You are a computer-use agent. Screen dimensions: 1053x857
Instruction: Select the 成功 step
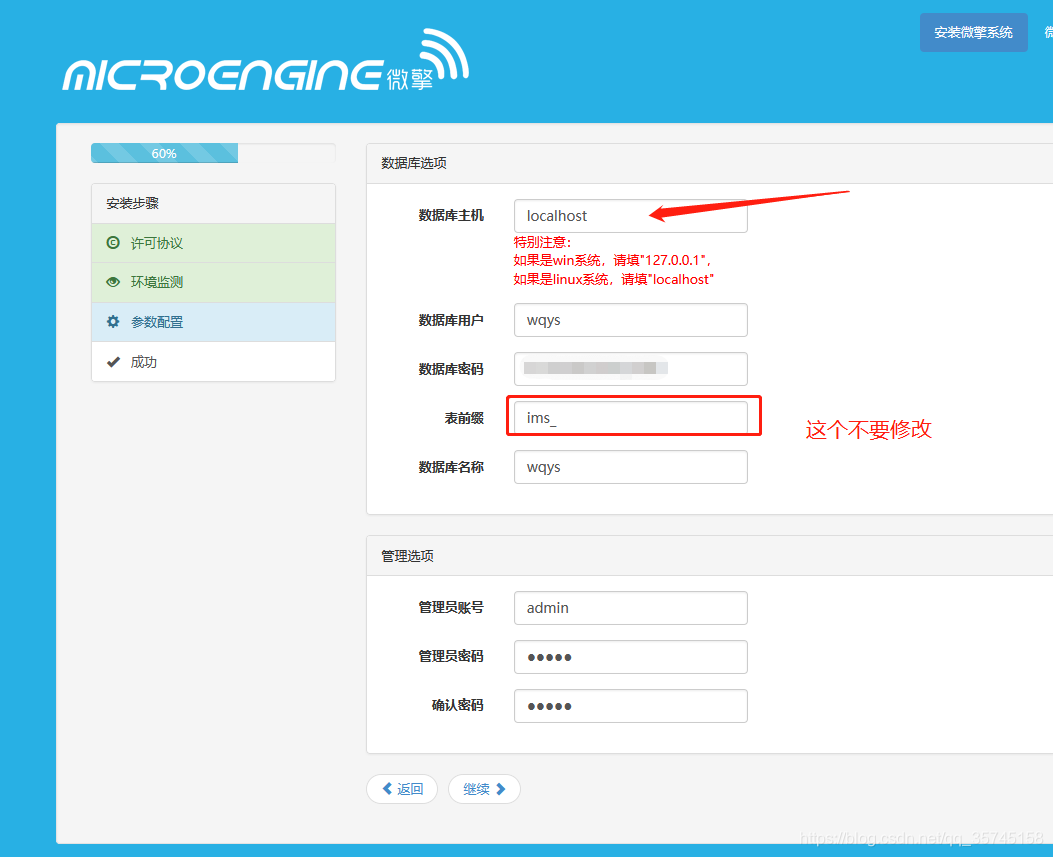[214, 362]
